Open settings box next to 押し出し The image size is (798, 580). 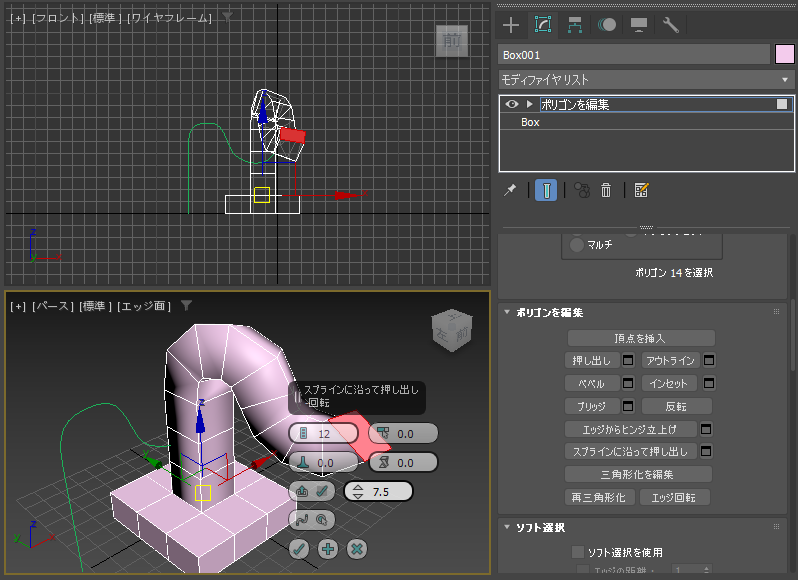click(628, 360)
